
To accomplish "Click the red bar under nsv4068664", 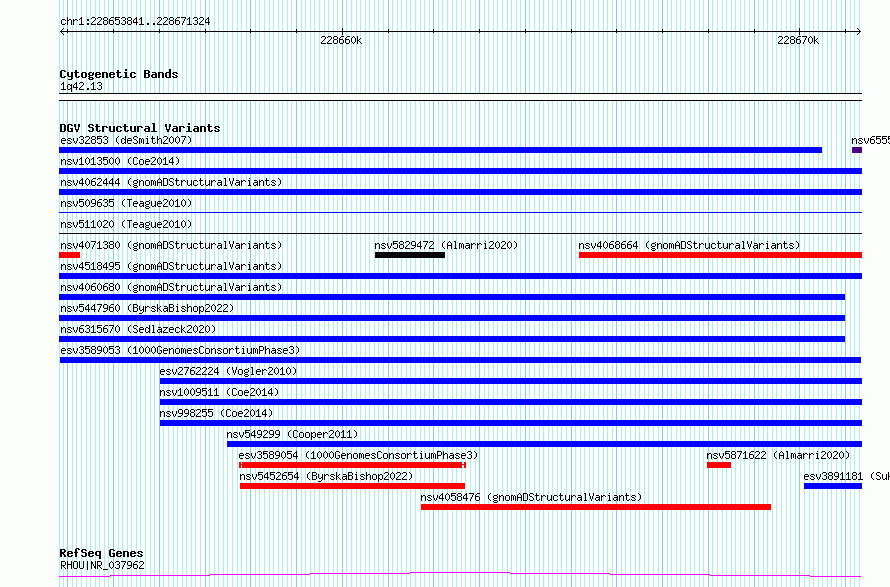I will point(720,255).
